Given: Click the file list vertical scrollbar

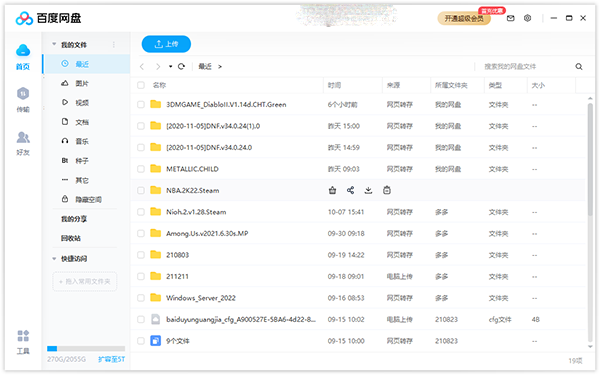Looking at the screenshot, I should point(590,159).
